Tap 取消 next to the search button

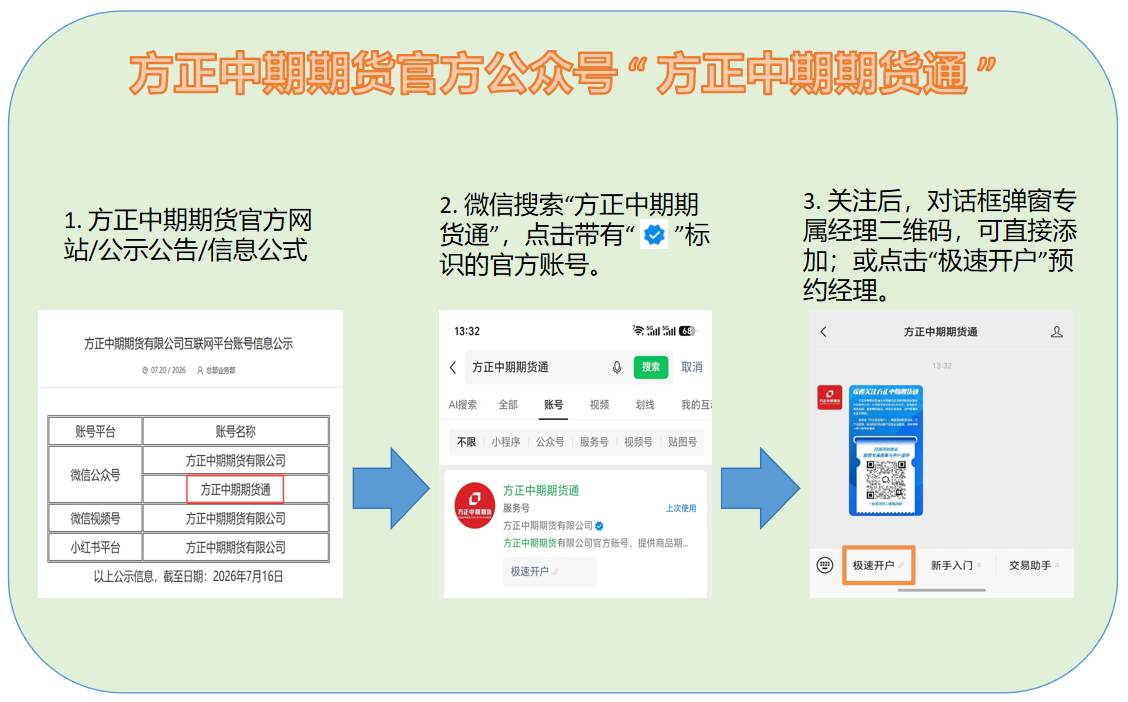point(692,367)
